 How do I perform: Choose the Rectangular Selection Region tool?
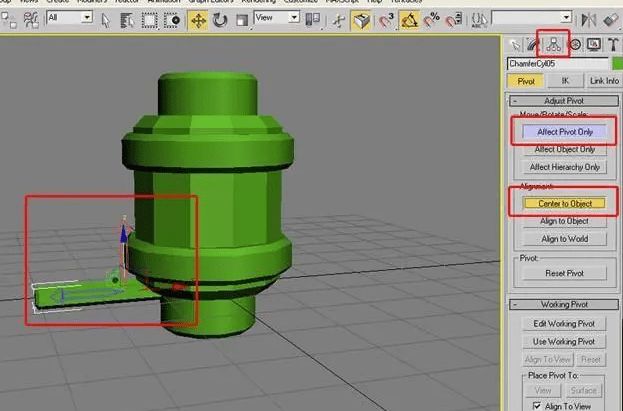(x=150, y=20)
